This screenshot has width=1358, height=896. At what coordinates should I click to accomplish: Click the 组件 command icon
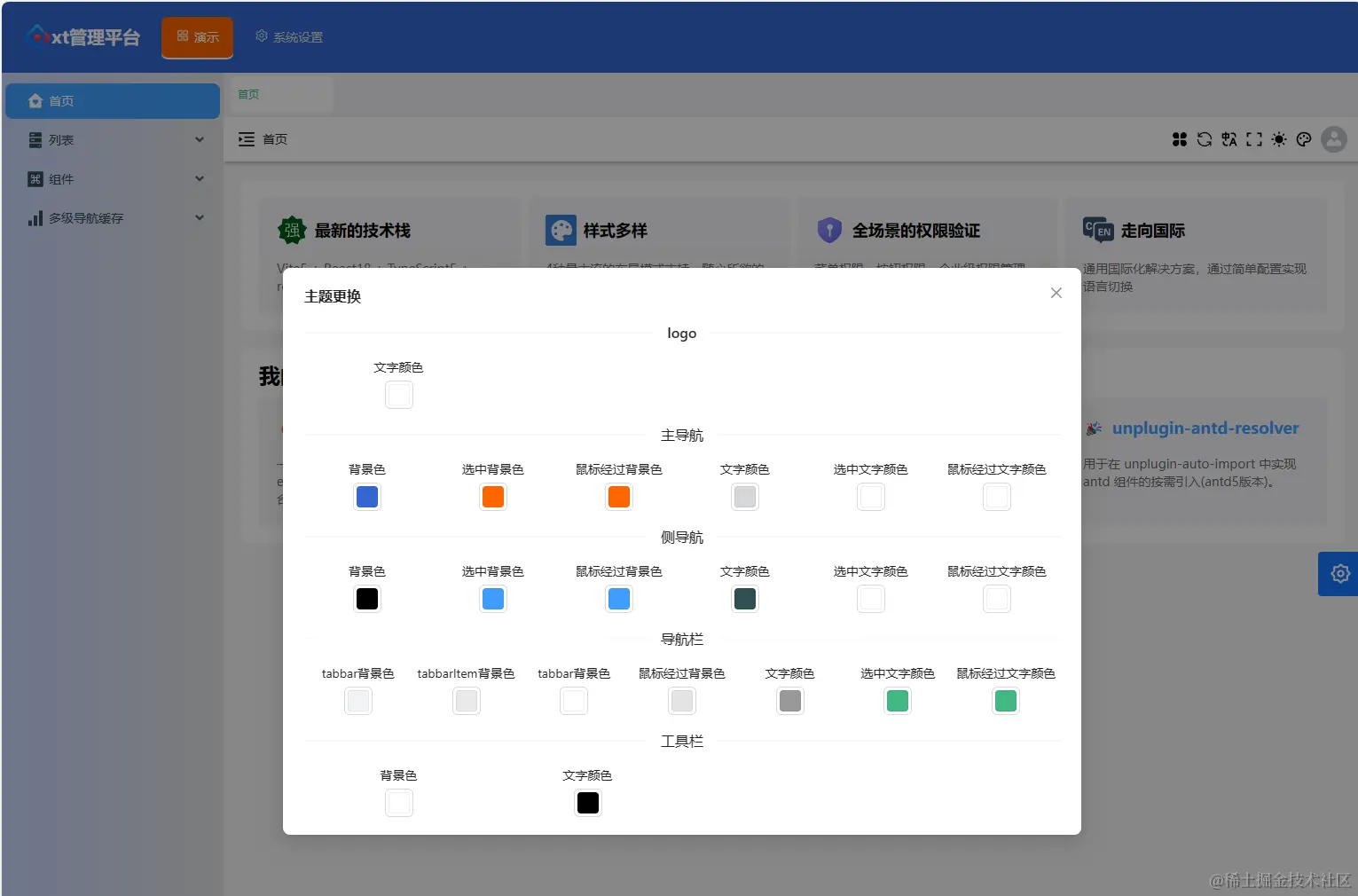pos(35,179)
